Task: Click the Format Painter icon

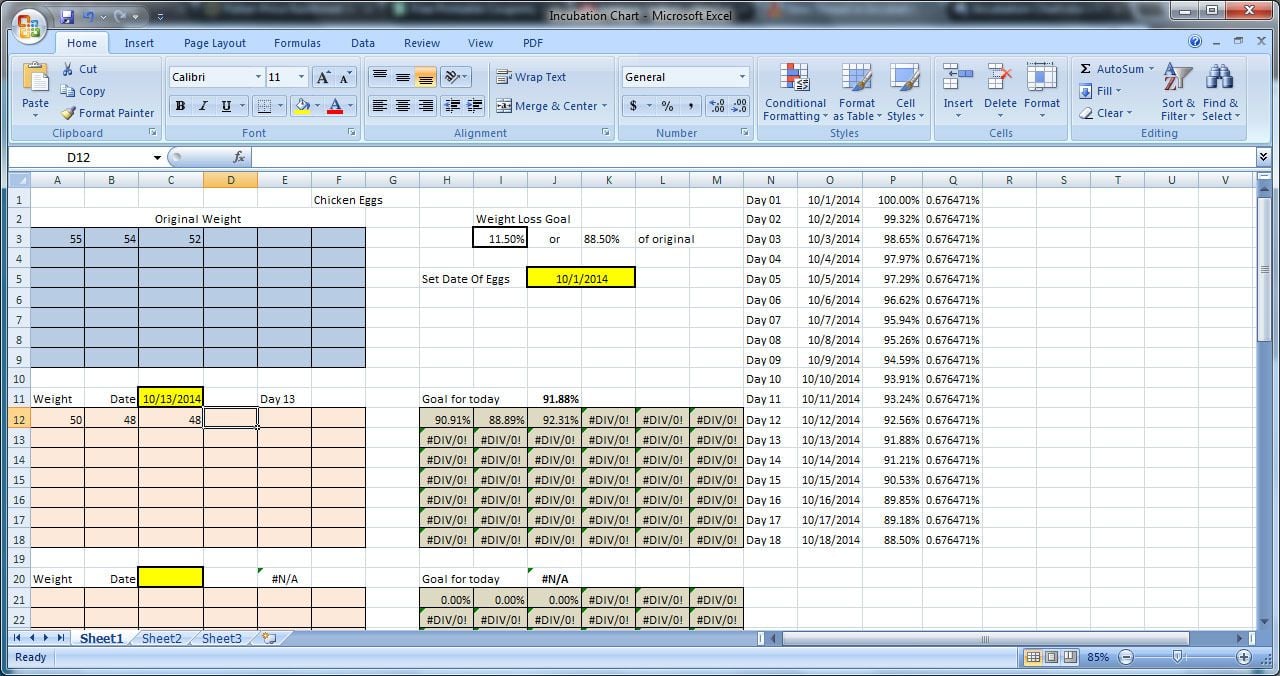Action: [x=68, y=113]
